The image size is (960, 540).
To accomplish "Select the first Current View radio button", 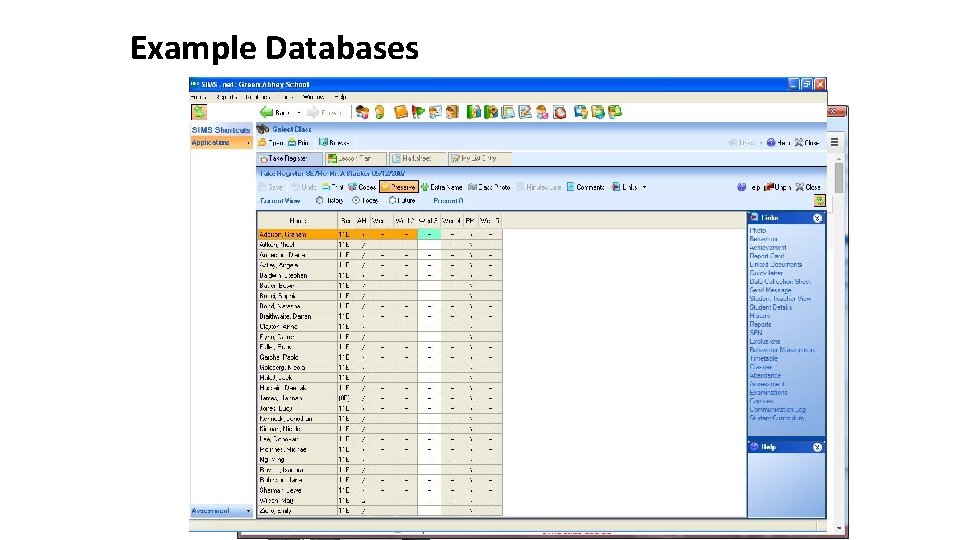I will point(320,201).
